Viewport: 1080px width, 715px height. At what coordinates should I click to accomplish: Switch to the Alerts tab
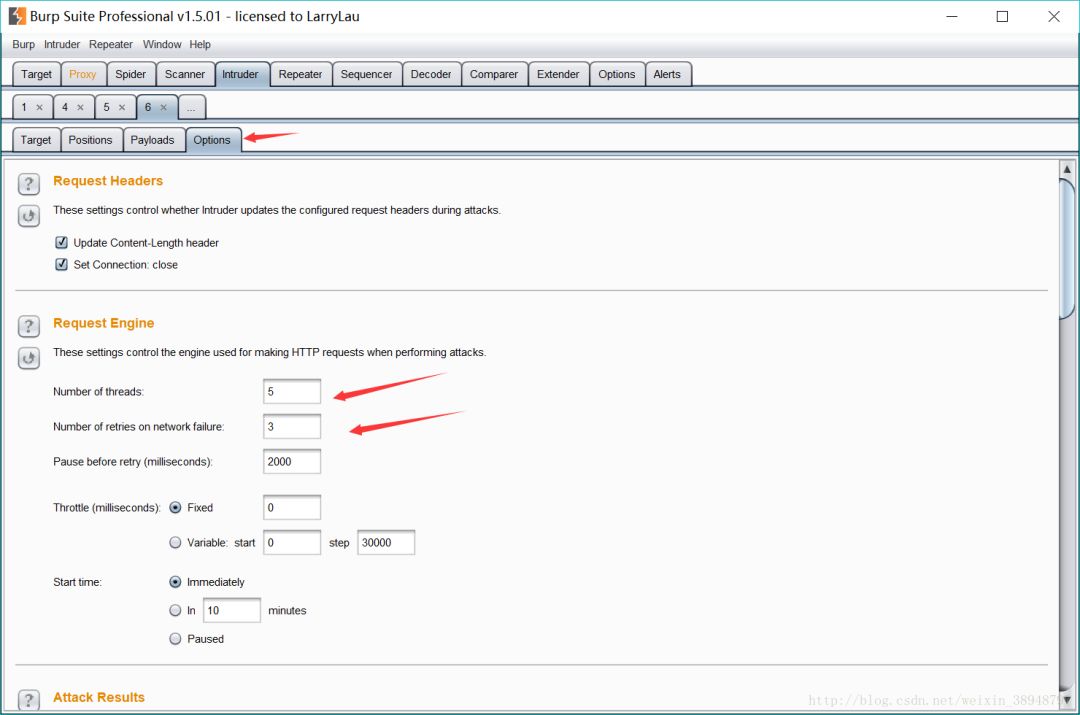coord(667,74)
